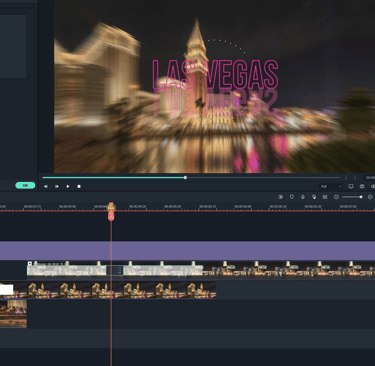Image resolution: width=375 pixels, height=366 pixels.
Task: Click the red playhead marker on ruler
Action: [x=111, y=211]
